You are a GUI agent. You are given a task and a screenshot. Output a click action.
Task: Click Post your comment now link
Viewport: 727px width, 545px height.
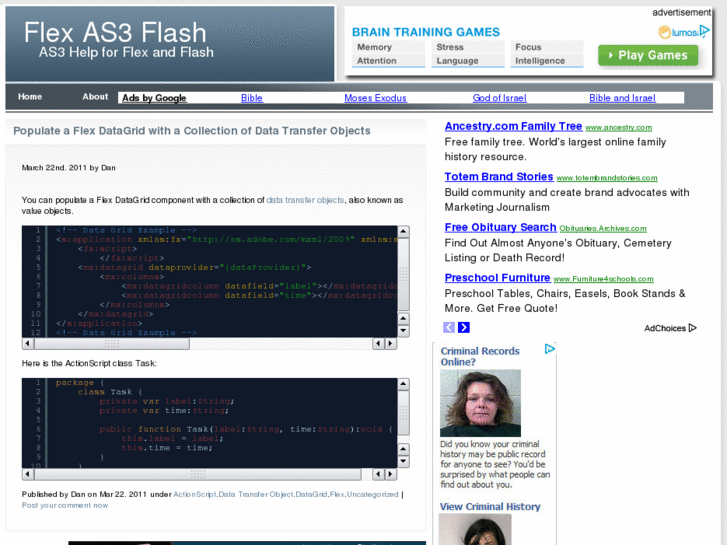pos(65,505)
